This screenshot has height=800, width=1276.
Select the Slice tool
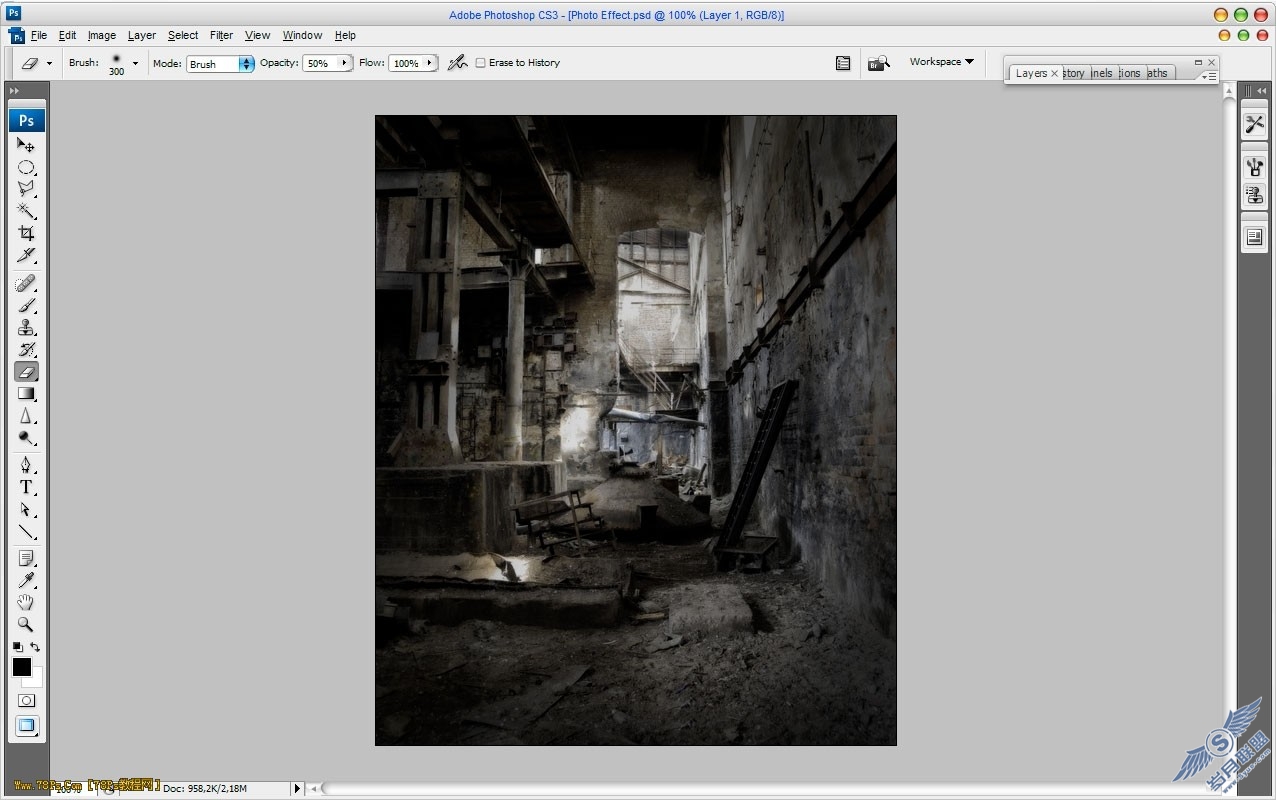pos(26,255)
